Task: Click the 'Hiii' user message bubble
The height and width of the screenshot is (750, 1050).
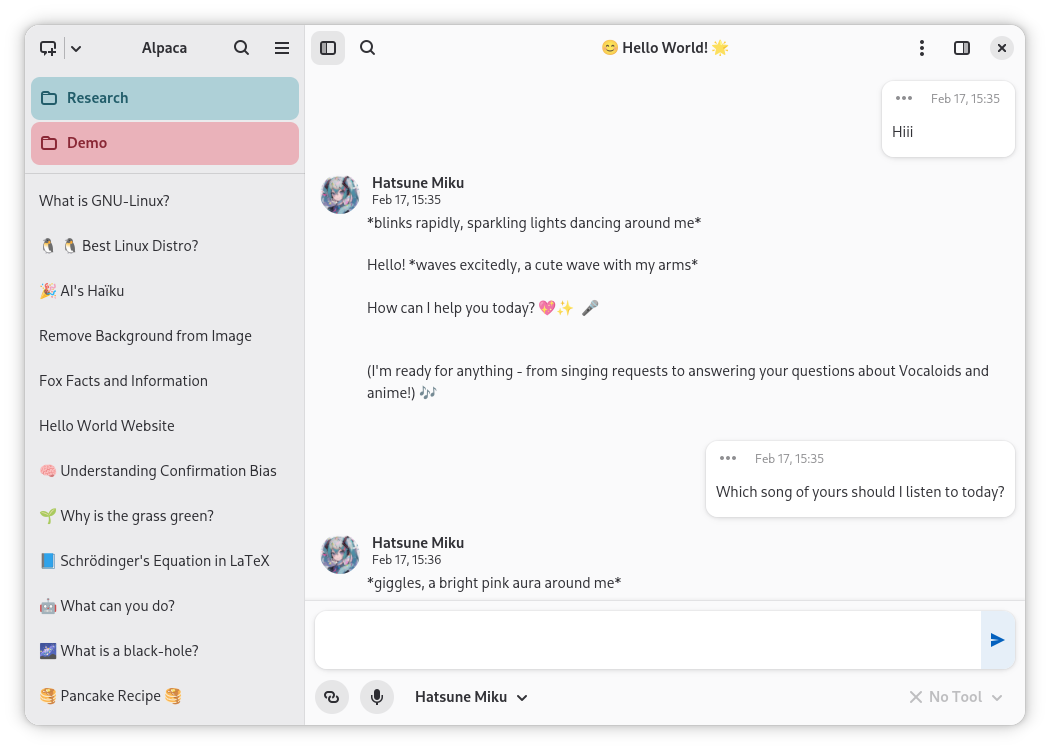Action: click(948, 119)
